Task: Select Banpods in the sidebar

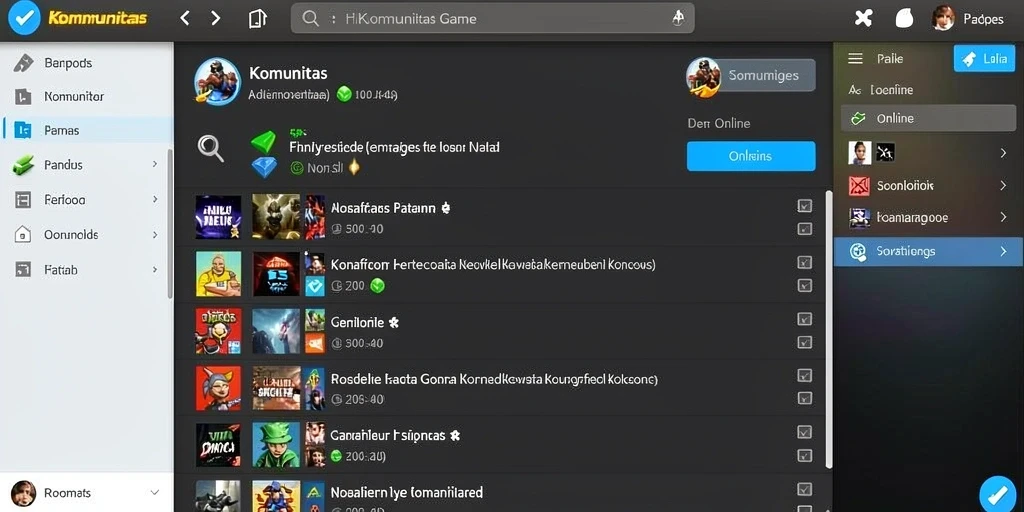Action: [86, 63]
